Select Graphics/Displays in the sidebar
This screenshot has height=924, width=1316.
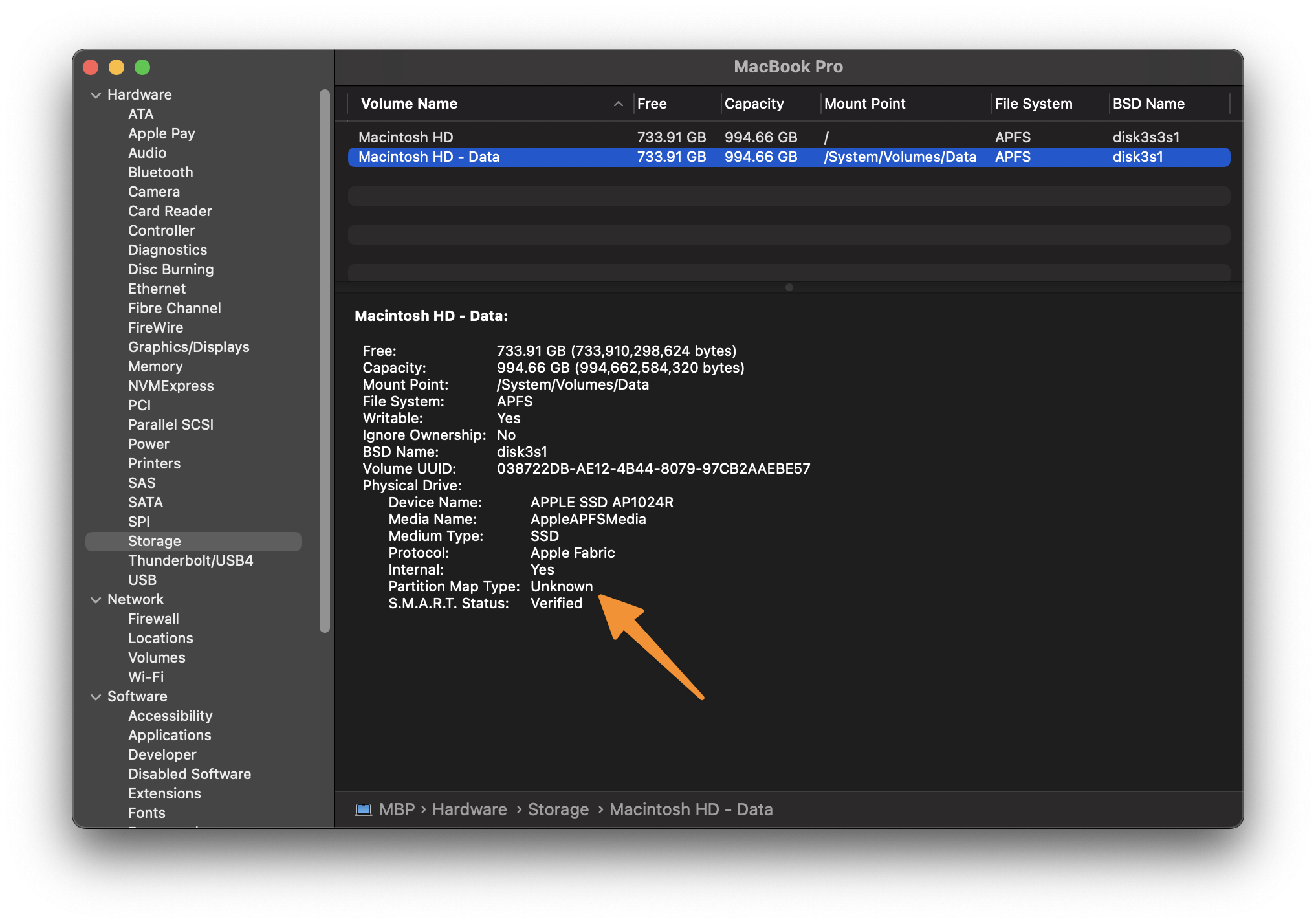pos(188,347)
